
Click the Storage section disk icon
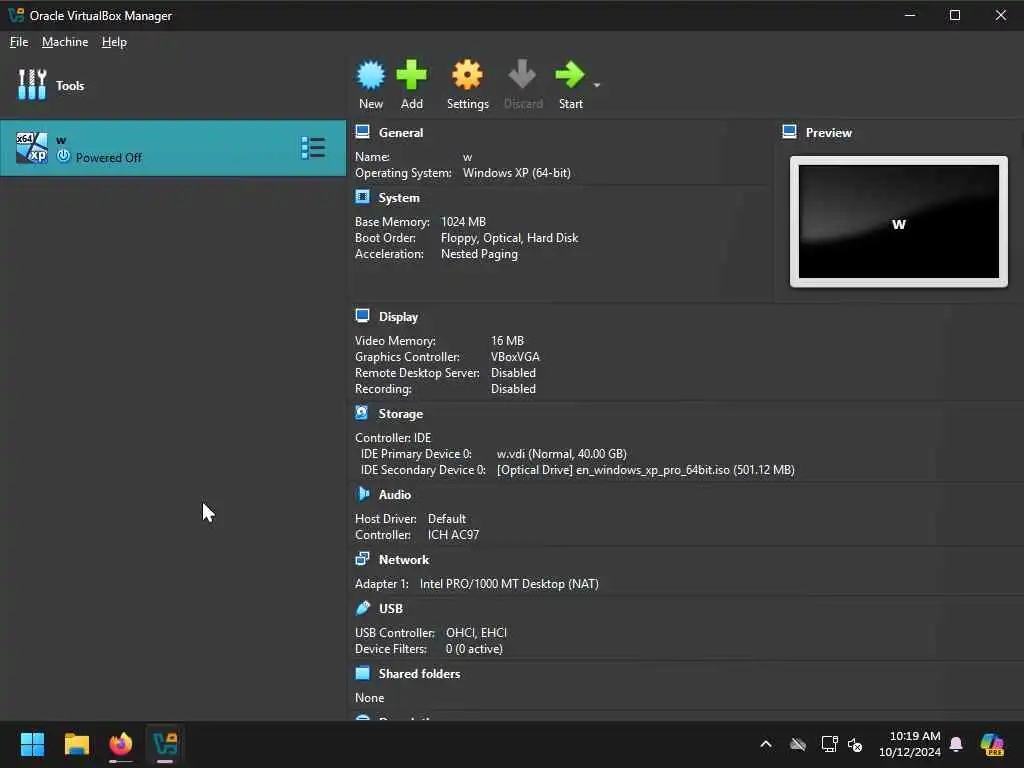click(362, 413)
